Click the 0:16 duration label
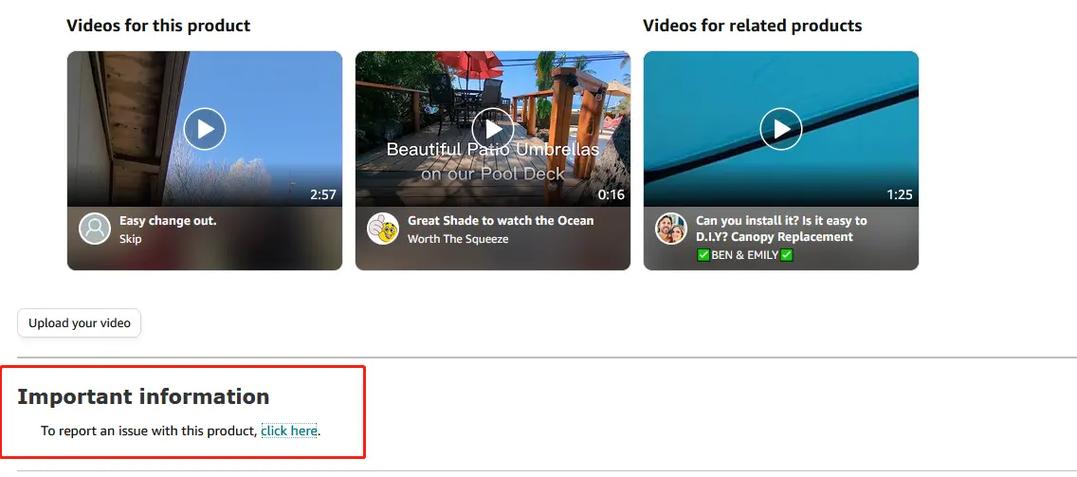Viewport: 1077px width, 477px height. click(x=611, y=195)
